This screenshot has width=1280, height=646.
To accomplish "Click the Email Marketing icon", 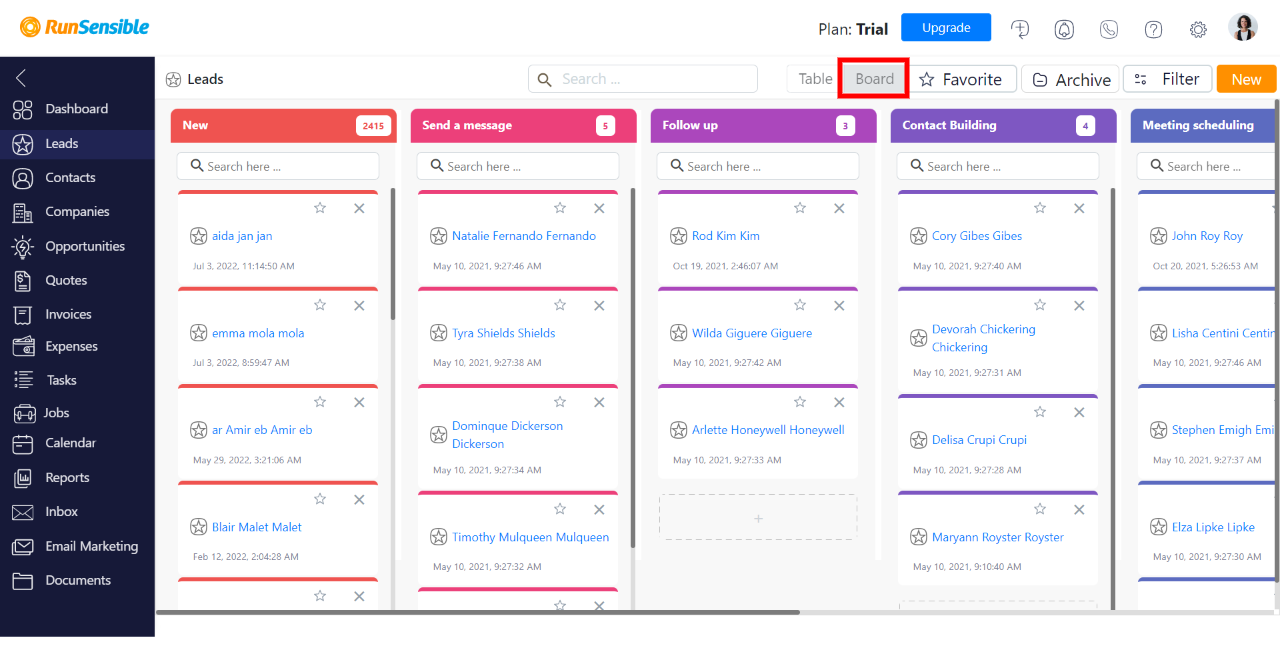I will point(23,547).
